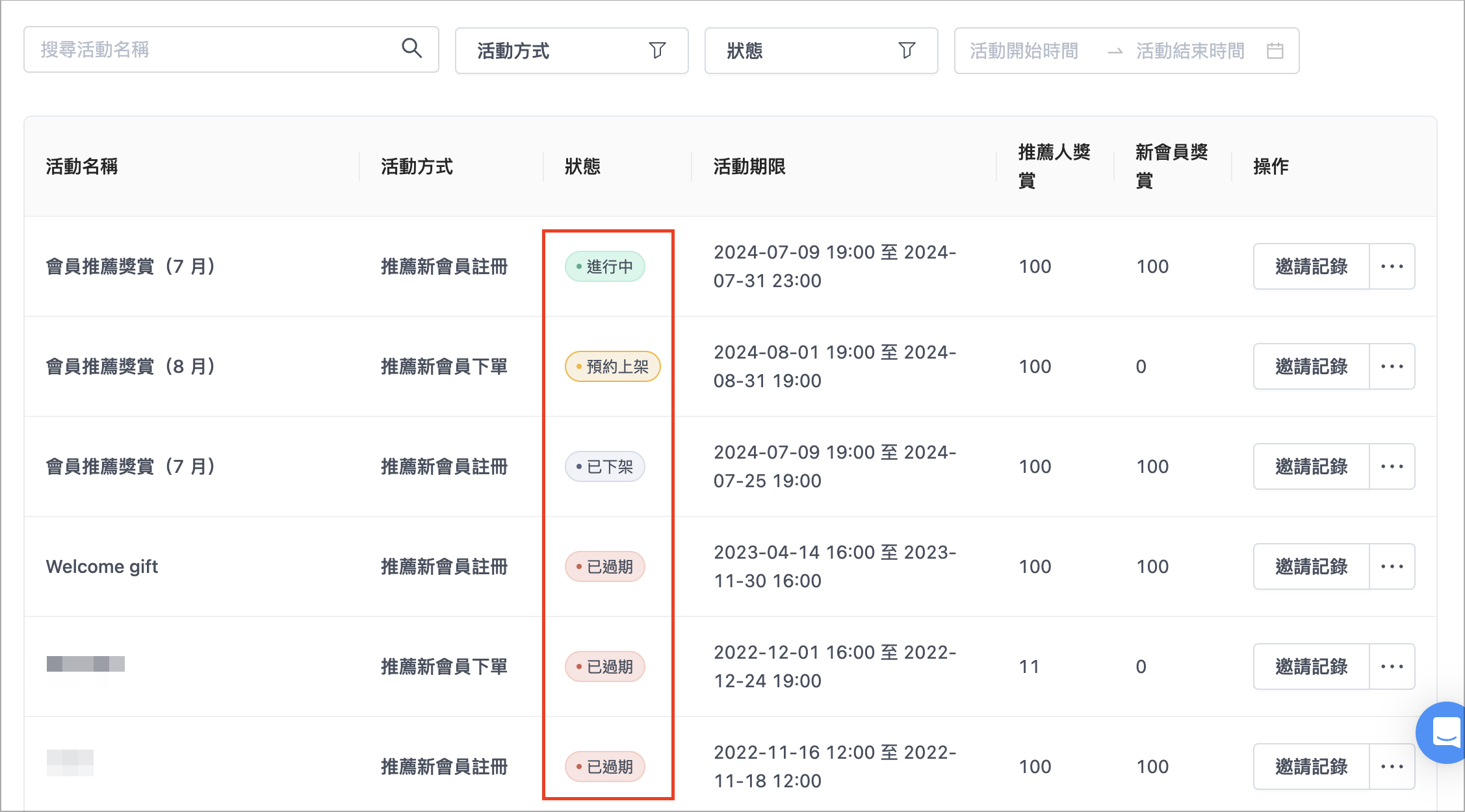Open 邀請記錄 for the 進行中 campaign
This screenshot has height=812, width=1465.
click(x=1311, y=266)
